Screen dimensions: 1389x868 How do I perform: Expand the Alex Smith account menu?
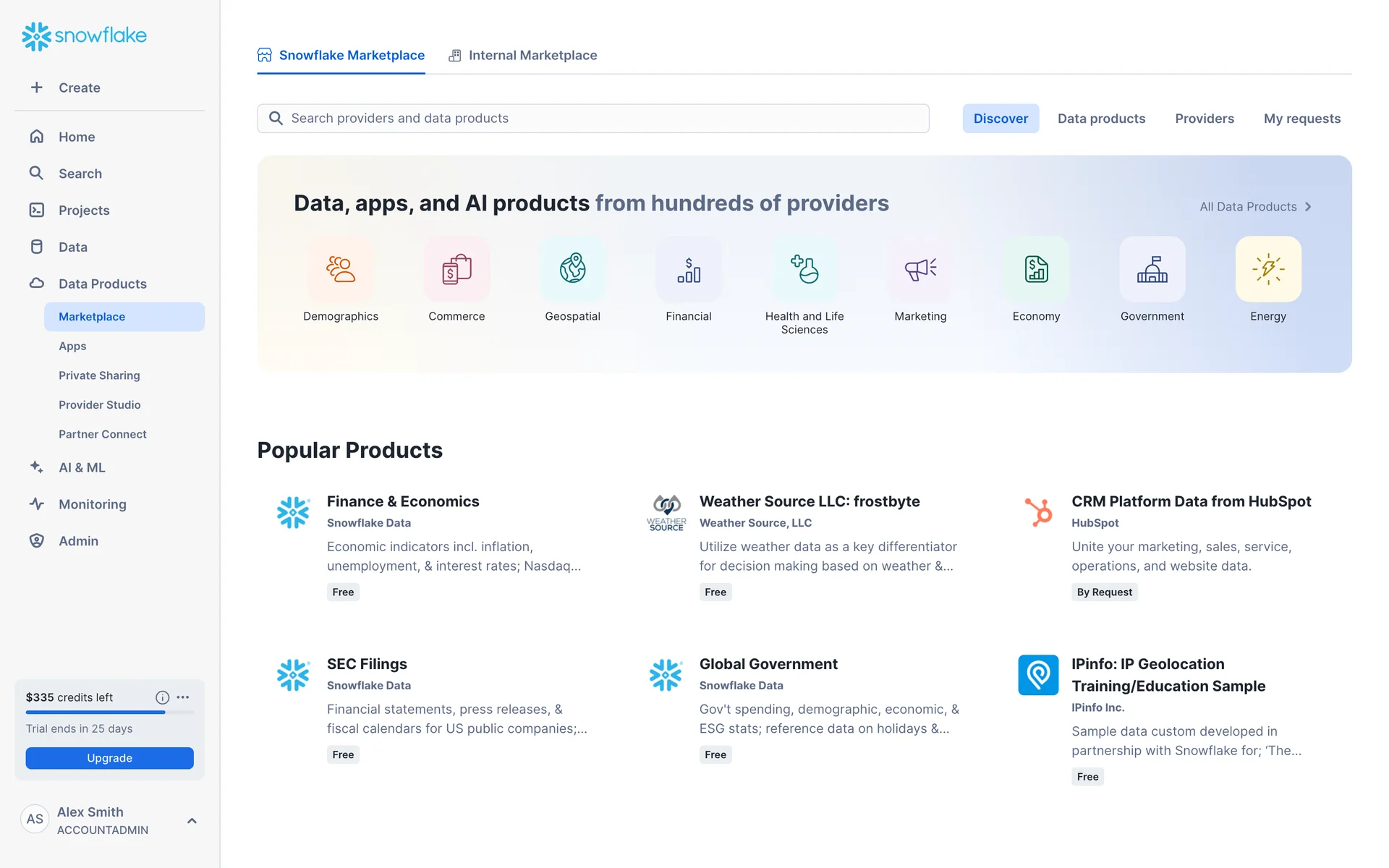pyautogui.click(x=192, y=820)
